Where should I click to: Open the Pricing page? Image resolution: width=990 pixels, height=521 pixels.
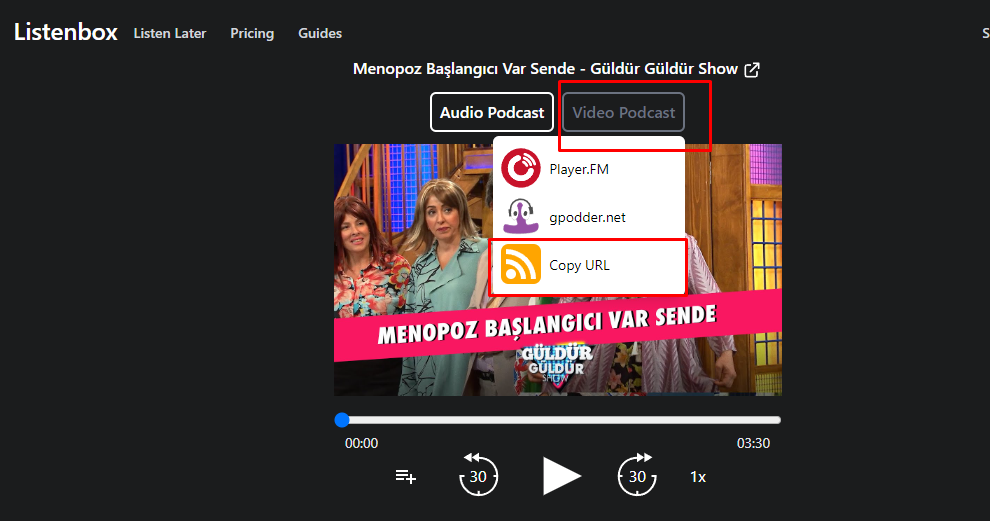[x=252, y=33]
